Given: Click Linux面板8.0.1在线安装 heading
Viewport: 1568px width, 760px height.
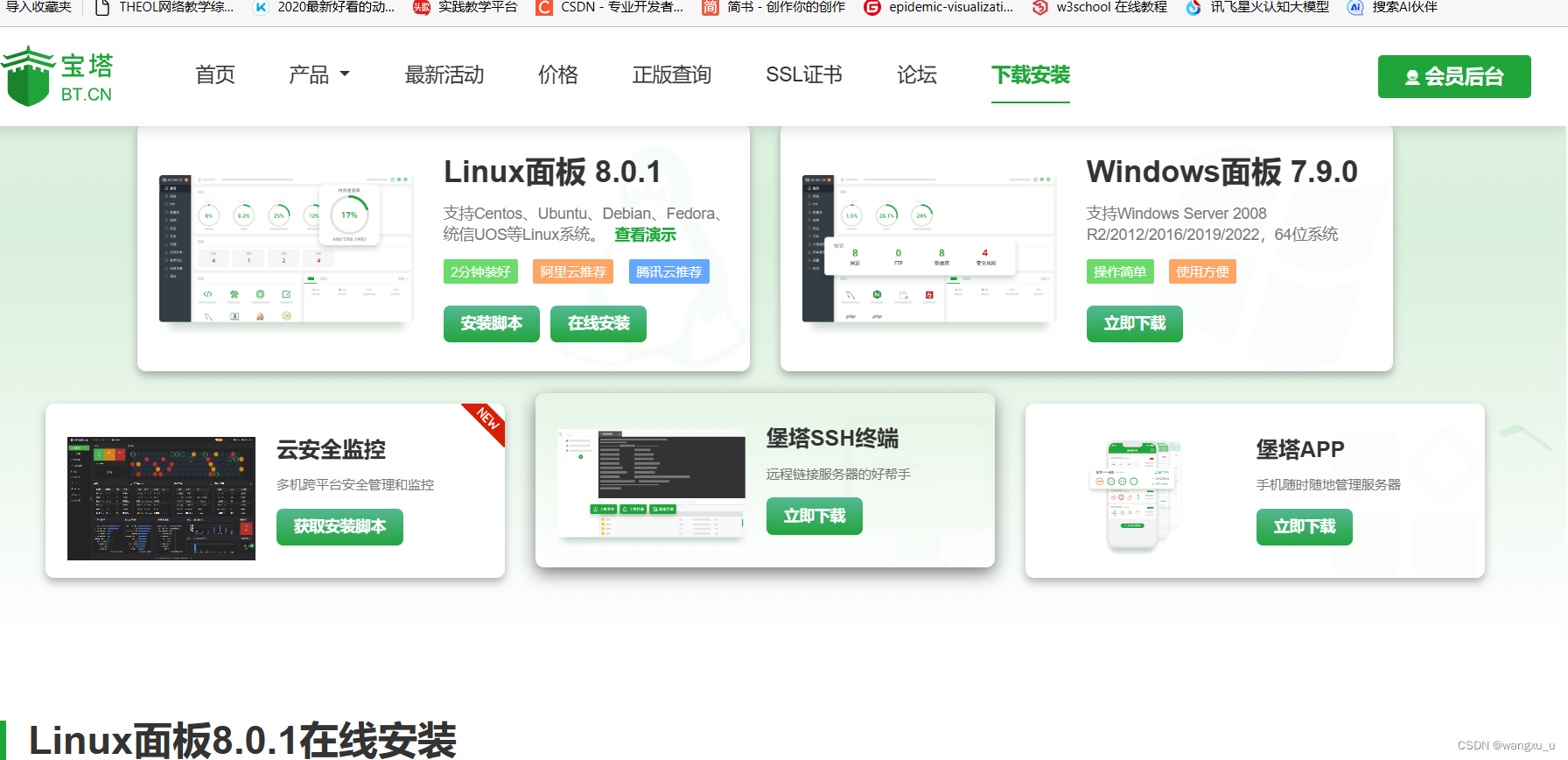Looking at the screenshot, I should (x=242, y=740).
